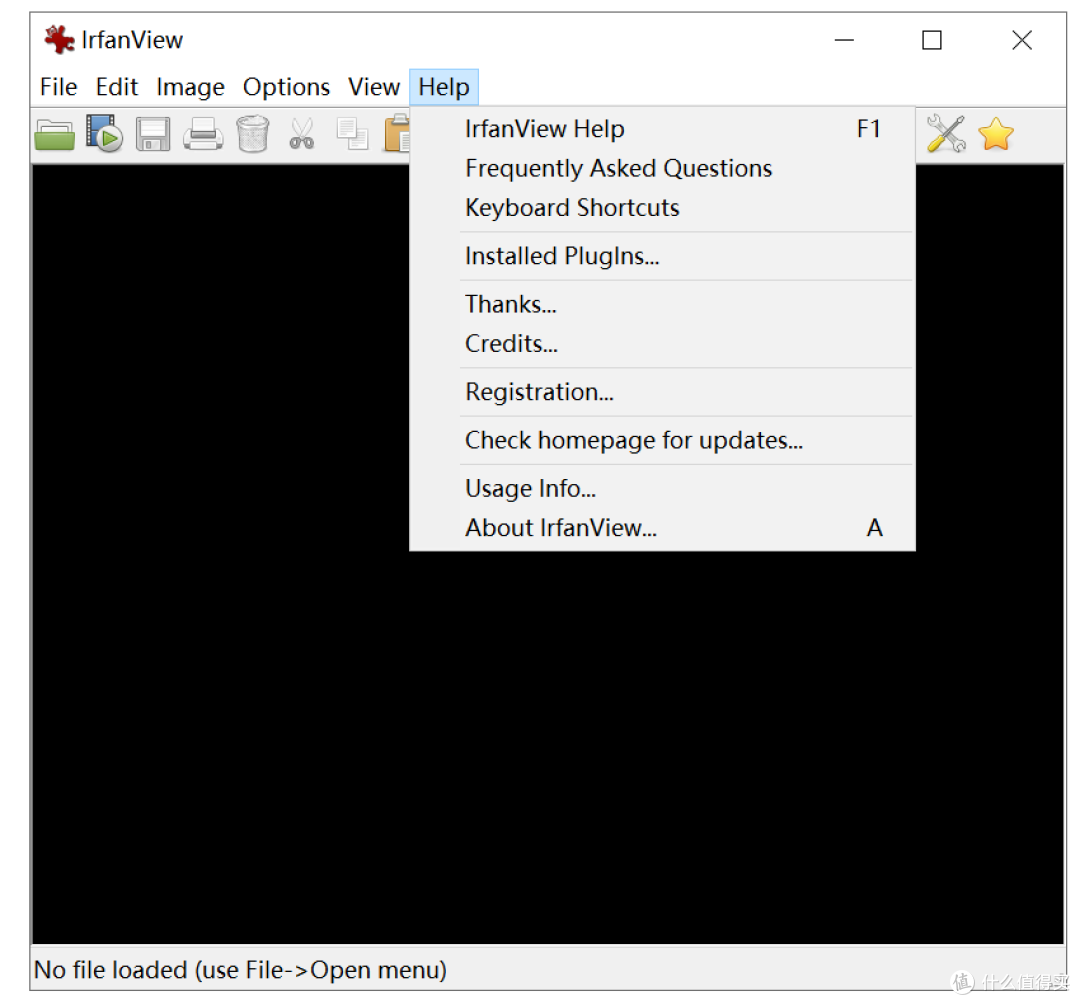Select Registration... menu entry
The width and height of the screenshot is (1080, 1005).
[662, 391]
